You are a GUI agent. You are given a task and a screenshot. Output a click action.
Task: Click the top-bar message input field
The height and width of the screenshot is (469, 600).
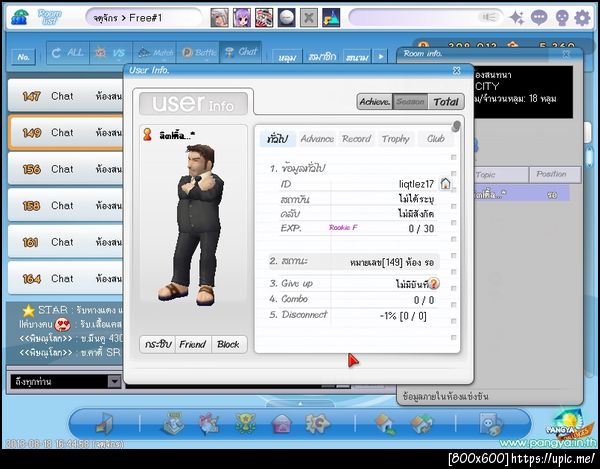click(x=426, y=18)
